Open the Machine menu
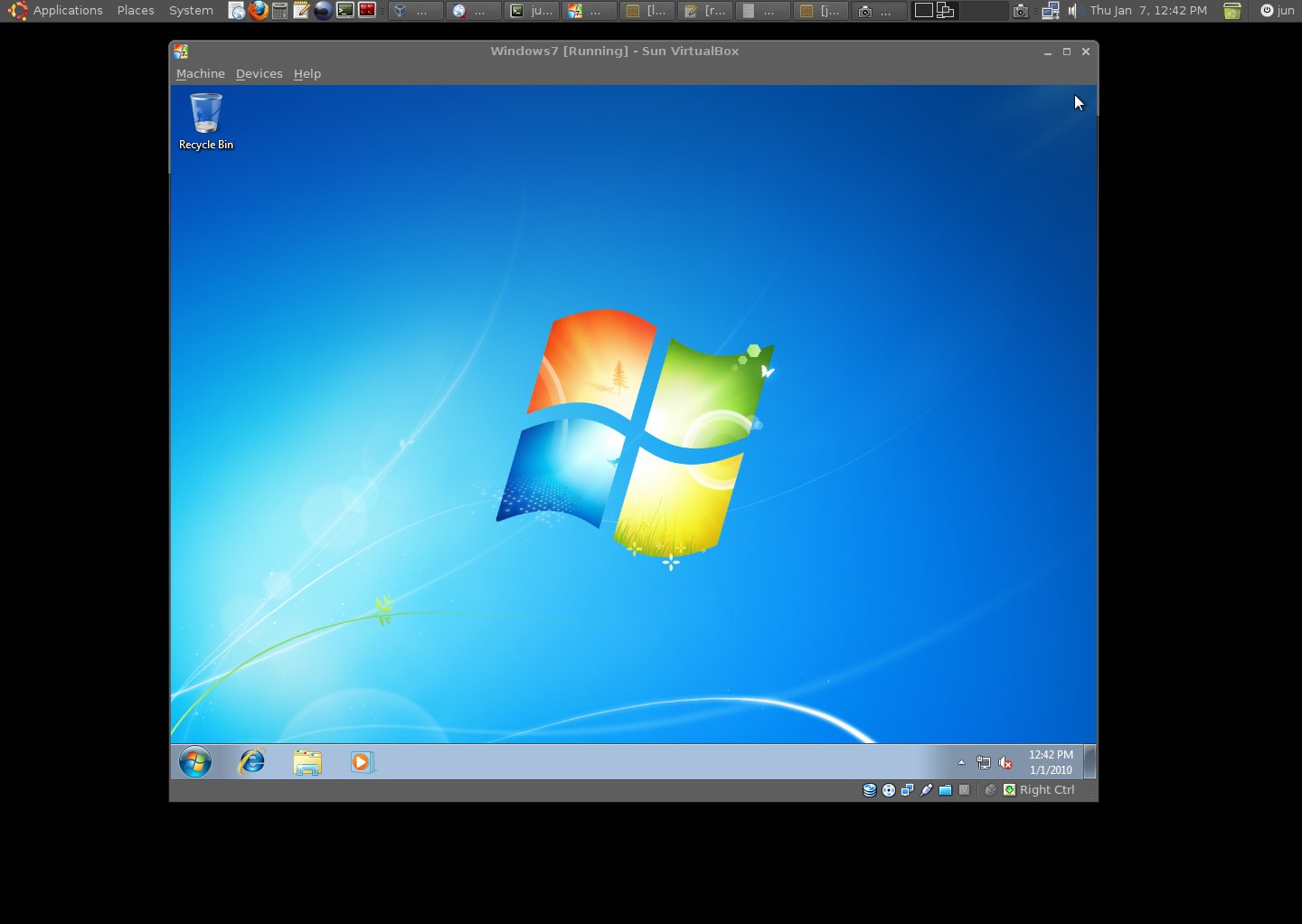The width and height of the screenshot is (1302, 924). coord(200,73)
